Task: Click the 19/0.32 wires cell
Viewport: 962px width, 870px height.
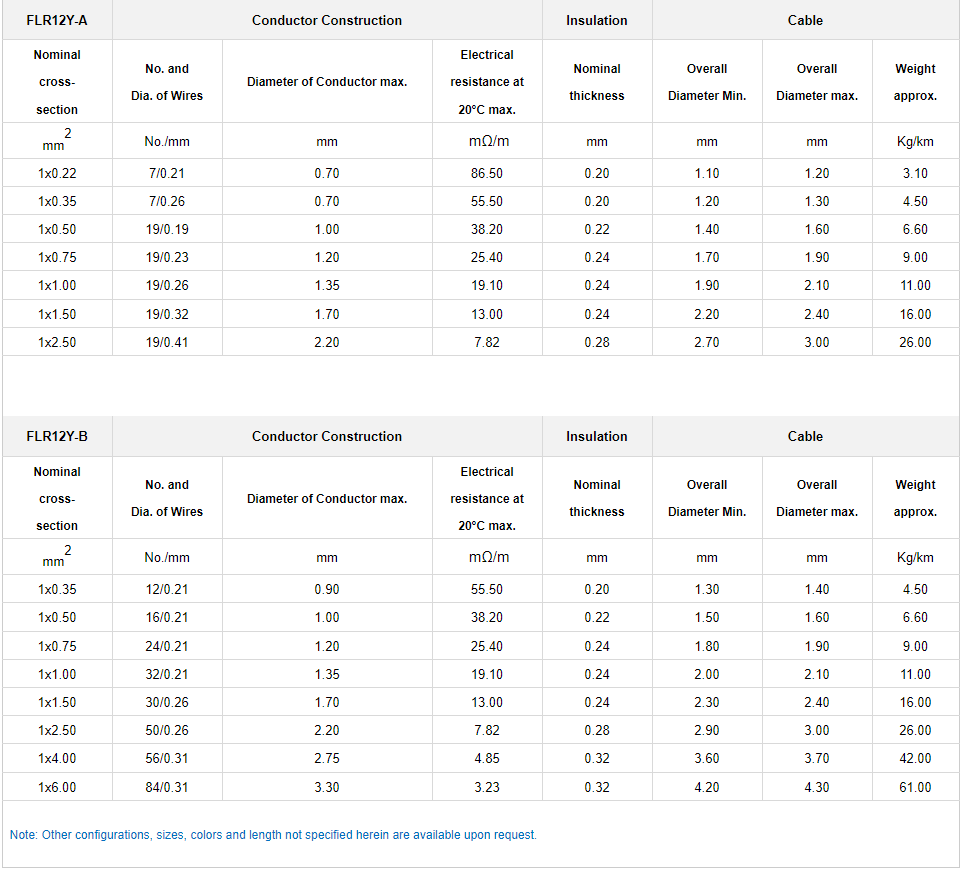Action: [x=166, y=314]
